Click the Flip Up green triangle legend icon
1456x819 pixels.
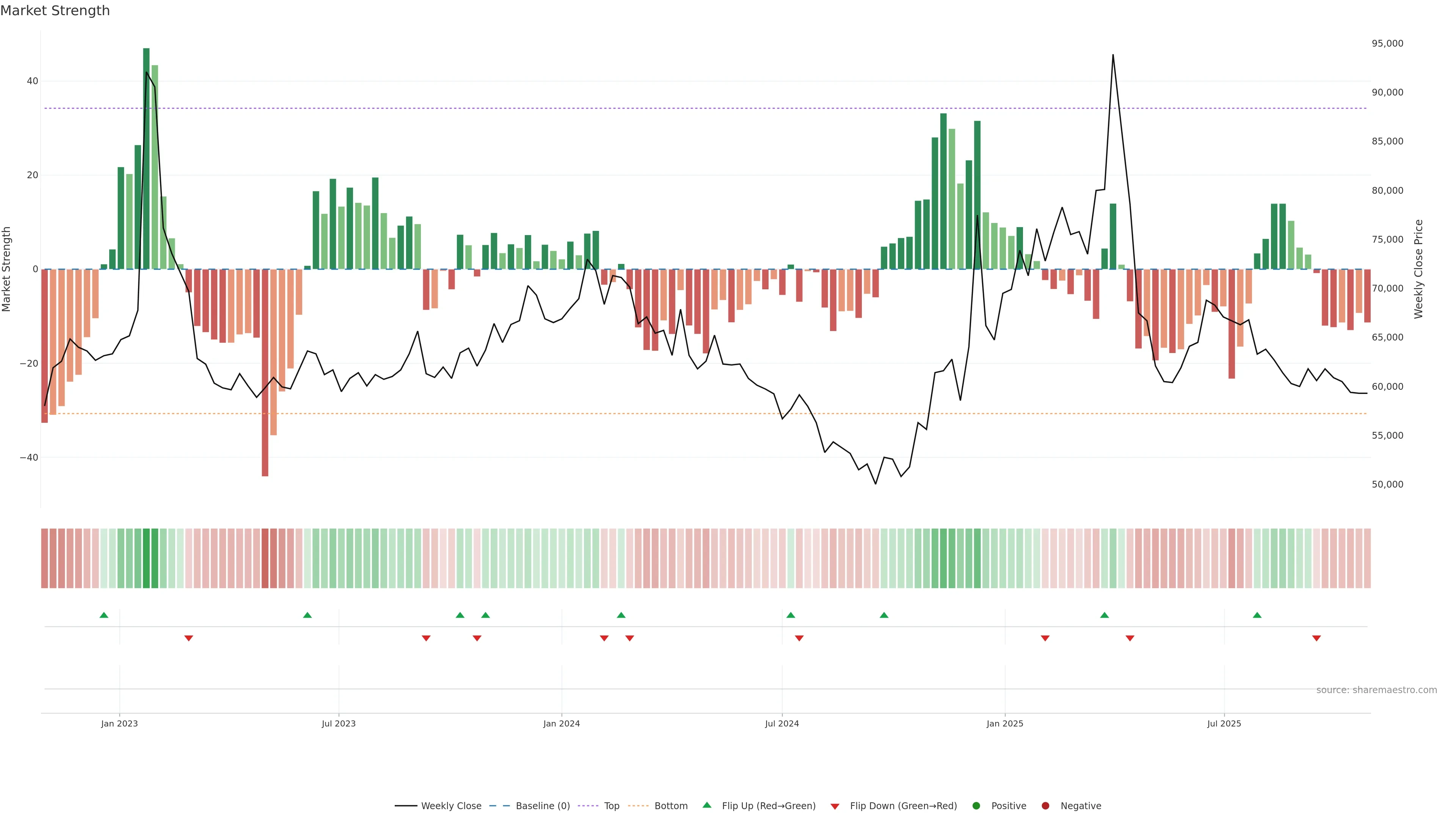[706, 805]
